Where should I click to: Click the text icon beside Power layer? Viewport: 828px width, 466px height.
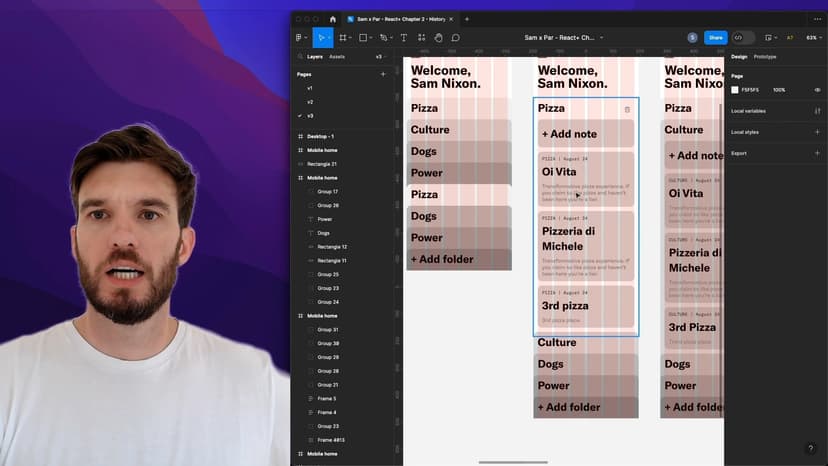[x=310, y=219]
